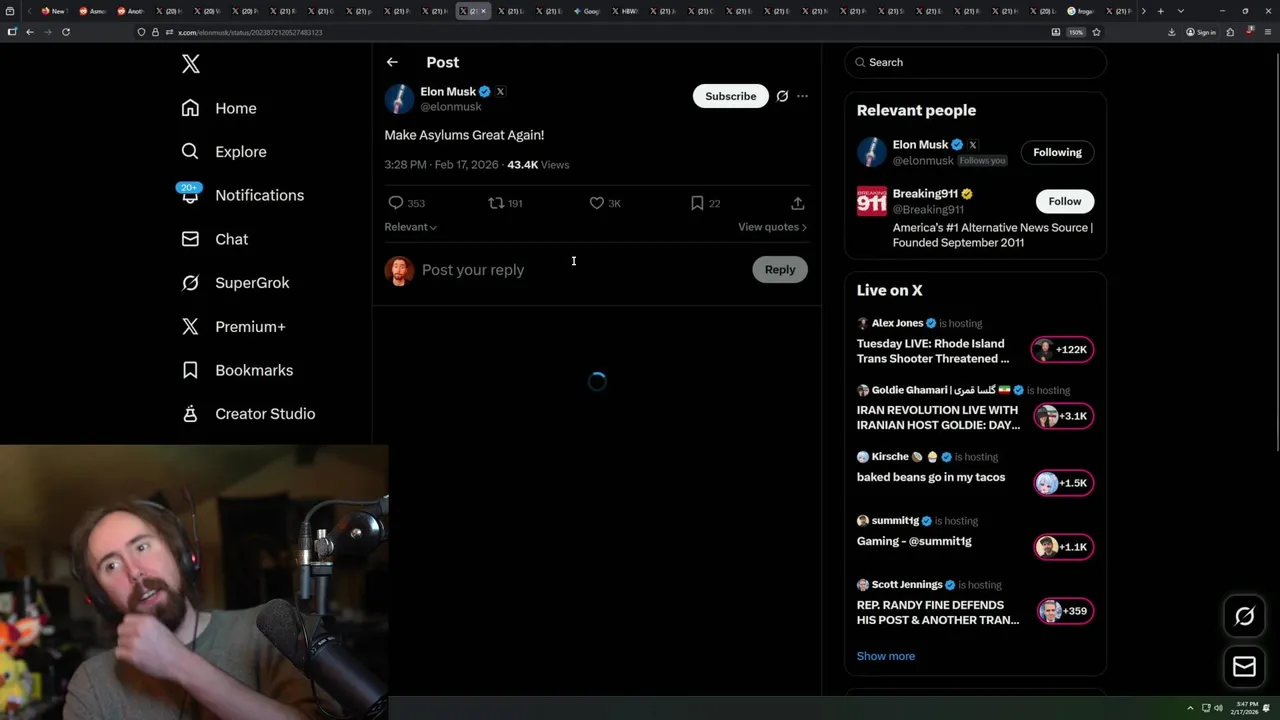
Task: Open the browser hamburger menu
Action: click(x=1267, y=32)
